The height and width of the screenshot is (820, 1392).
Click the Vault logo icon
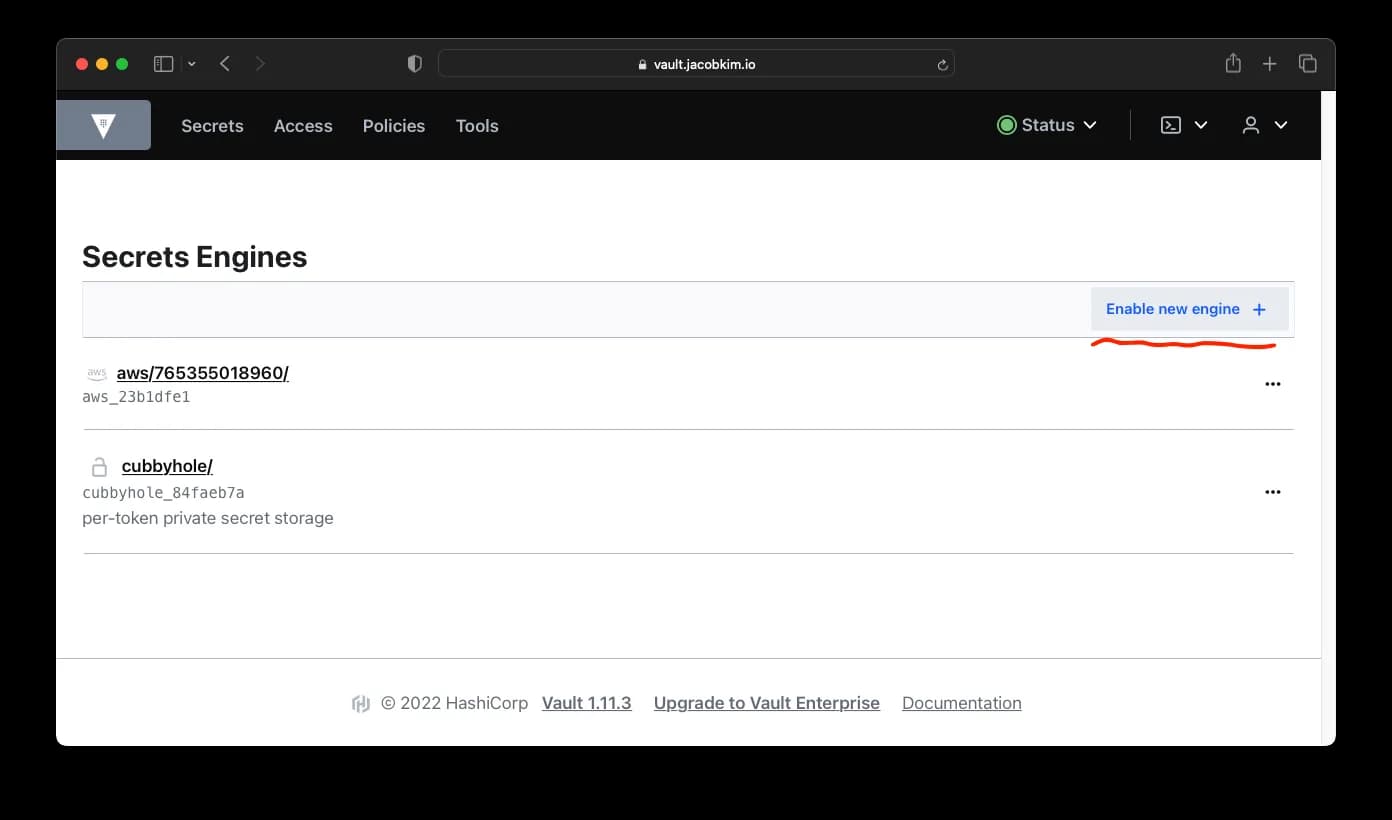coord(103,124)
